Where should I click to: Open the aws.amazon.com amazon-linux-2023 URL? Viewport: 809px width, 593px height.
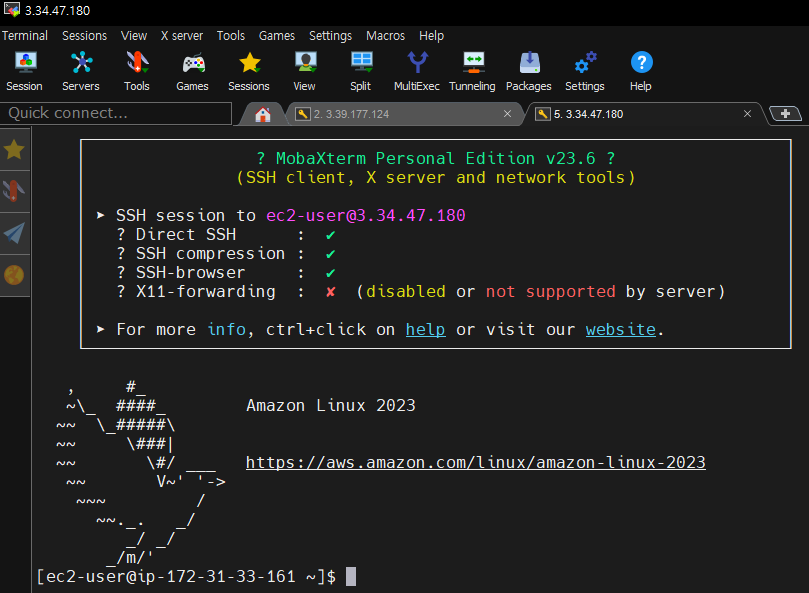[476, 462]
